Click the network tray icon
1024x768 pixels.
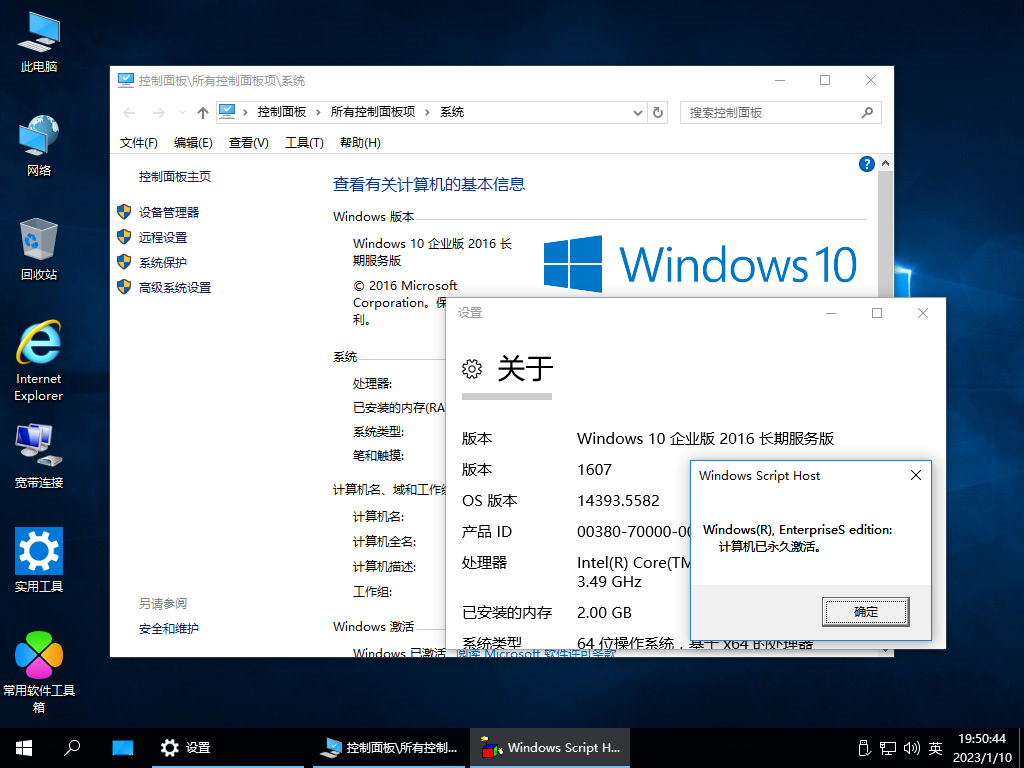coord(888,748)
